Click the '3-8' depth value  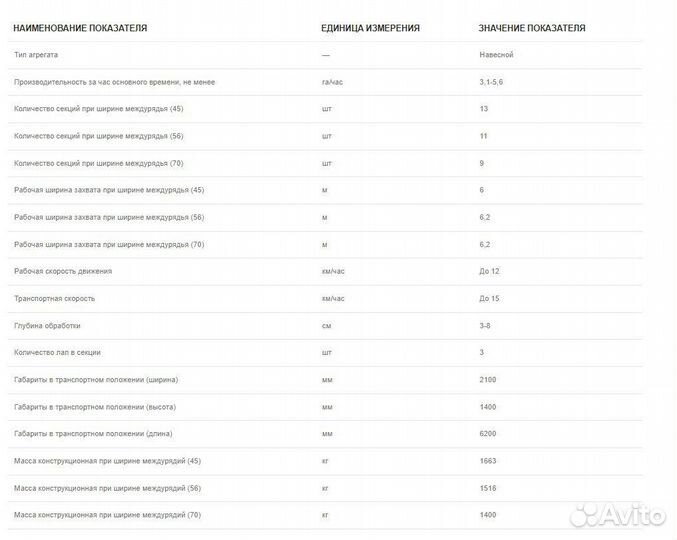(486, 326)
